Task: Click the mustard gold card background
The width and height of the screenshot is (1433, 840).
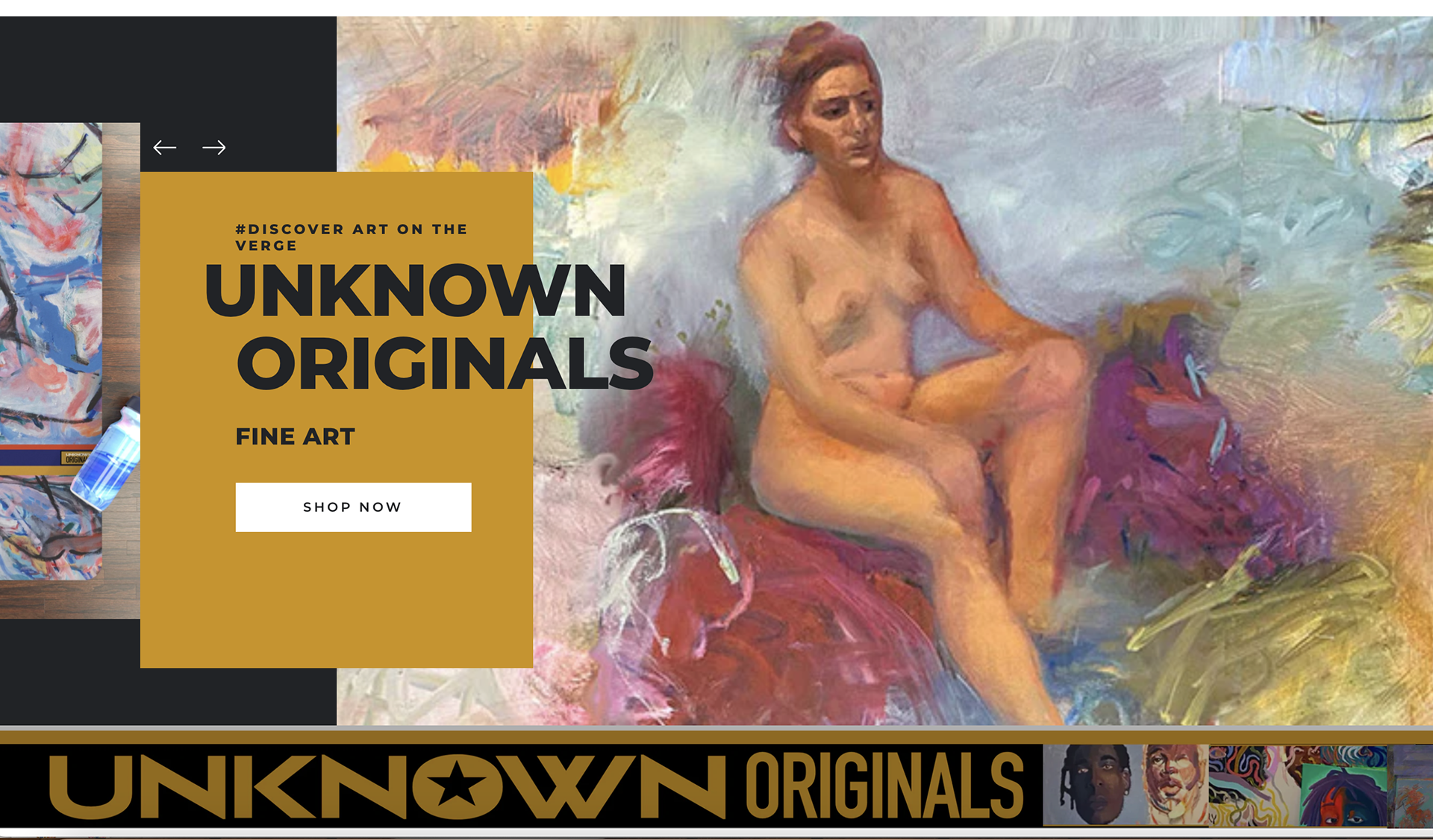Action: [x=336, y=597]
